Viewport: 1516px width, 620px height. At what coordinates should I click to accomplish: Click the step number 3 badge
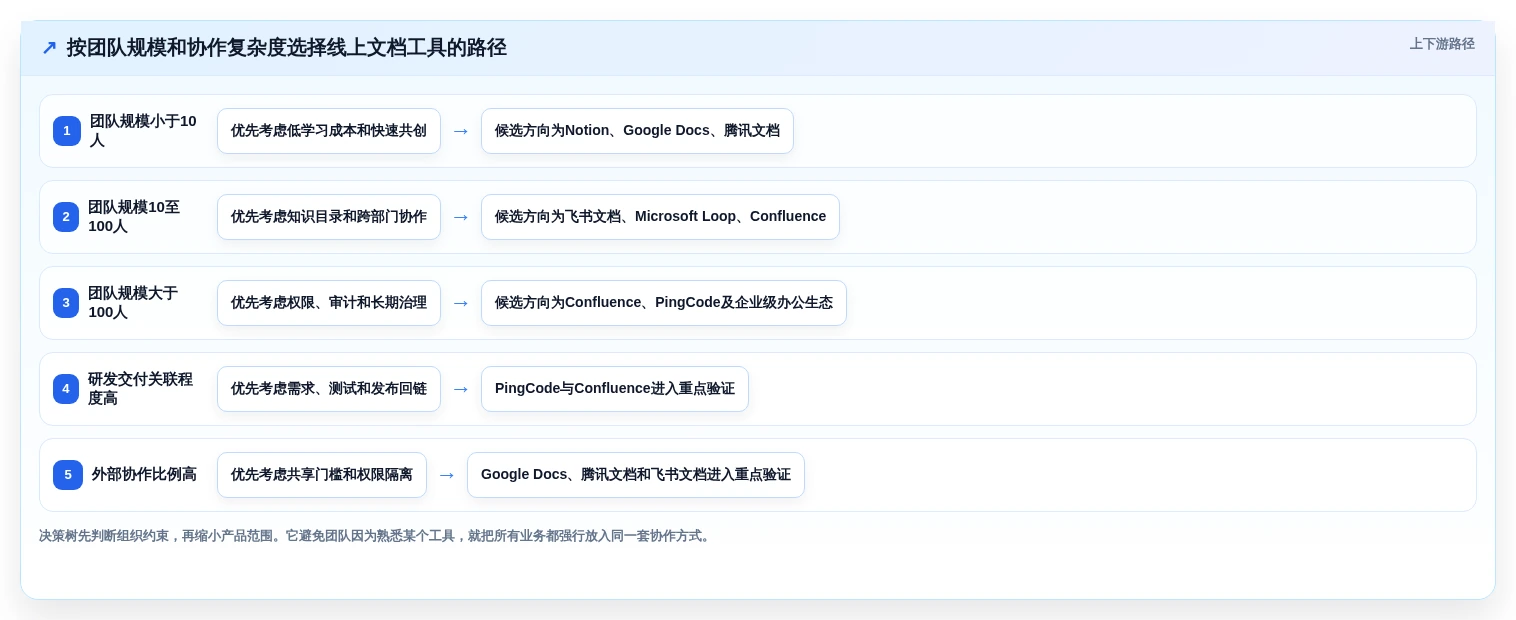(x=66, y=303)
